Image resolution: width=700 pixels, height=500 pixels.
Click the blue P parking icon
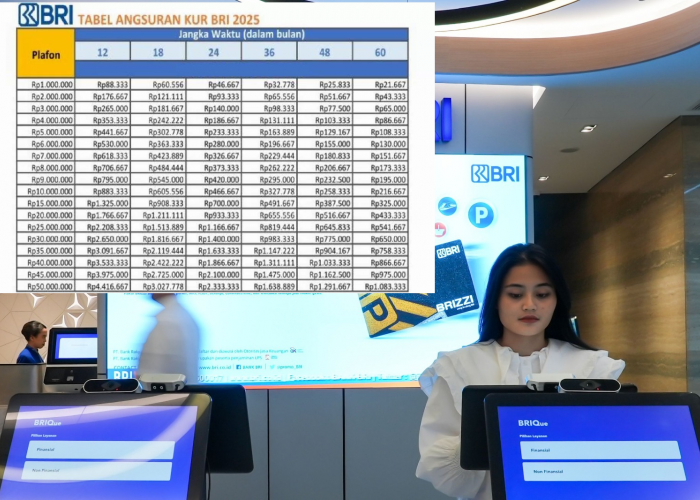coord(481,215)
